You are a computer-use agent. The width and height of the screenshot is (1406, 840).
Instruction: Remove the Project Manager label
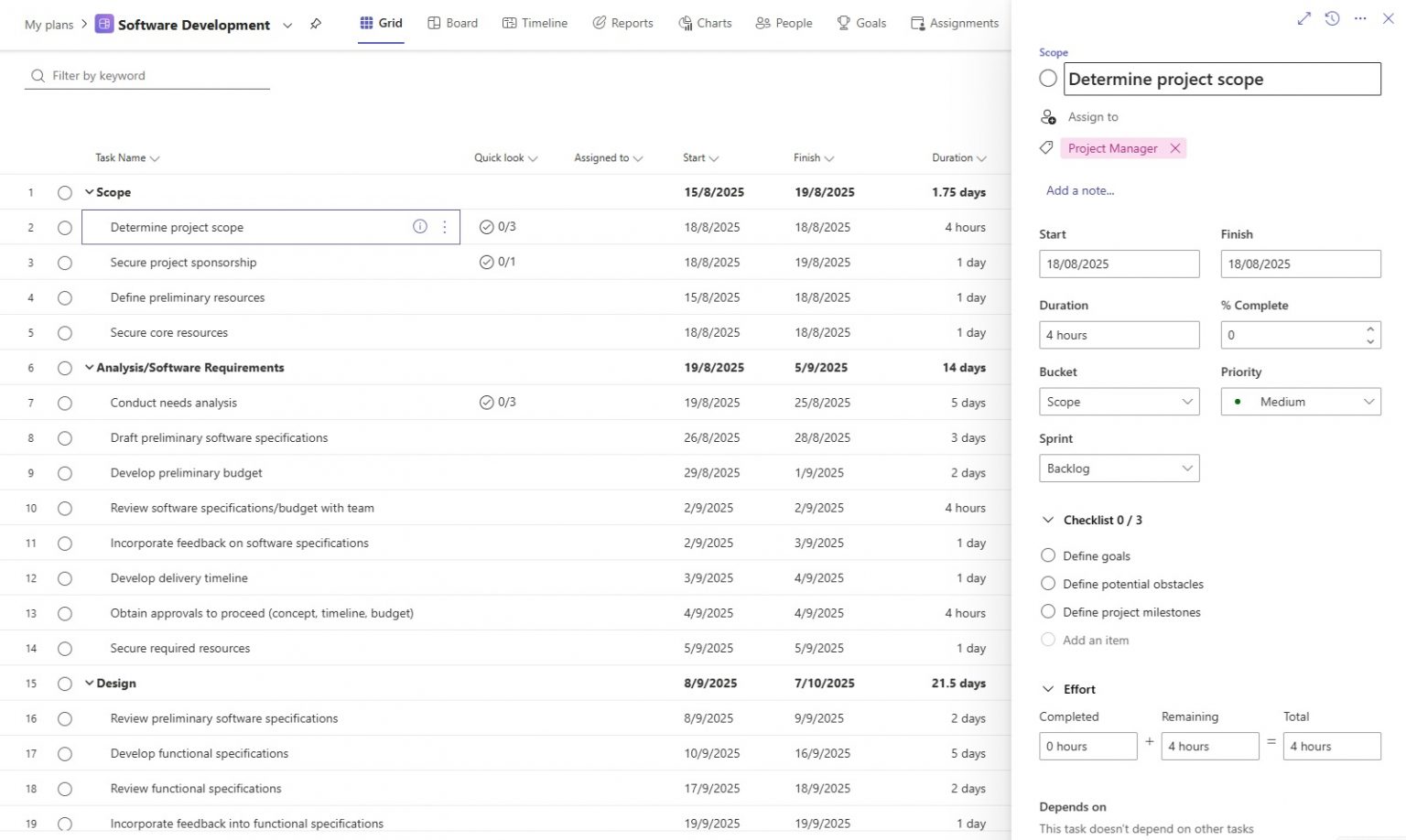(x=1175, y=147)
